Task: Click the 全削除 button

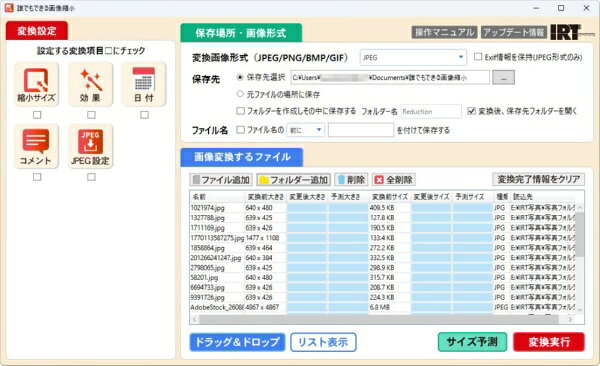Action: 394,180
